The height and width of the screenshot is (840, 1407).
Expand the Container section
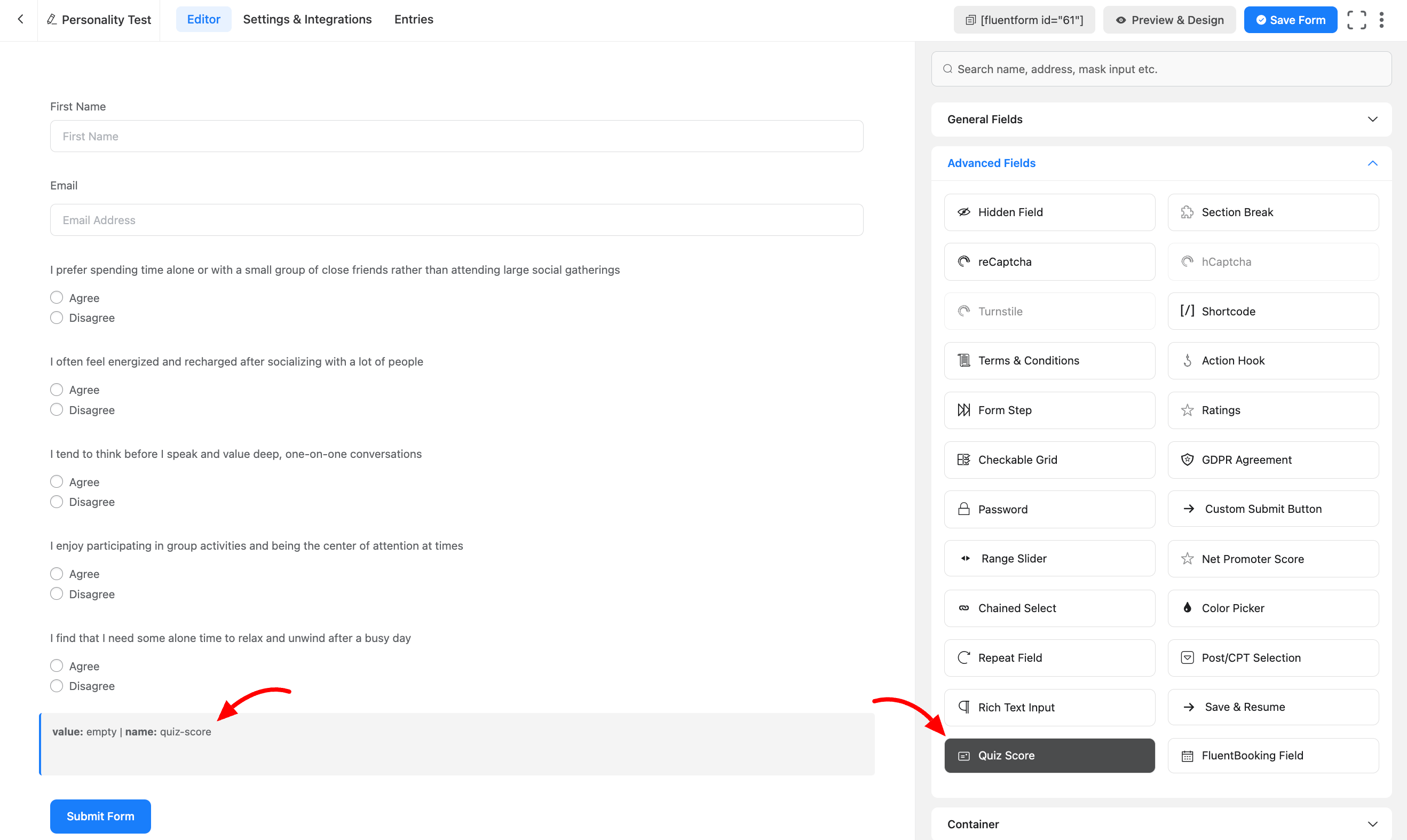(1161, 824)
